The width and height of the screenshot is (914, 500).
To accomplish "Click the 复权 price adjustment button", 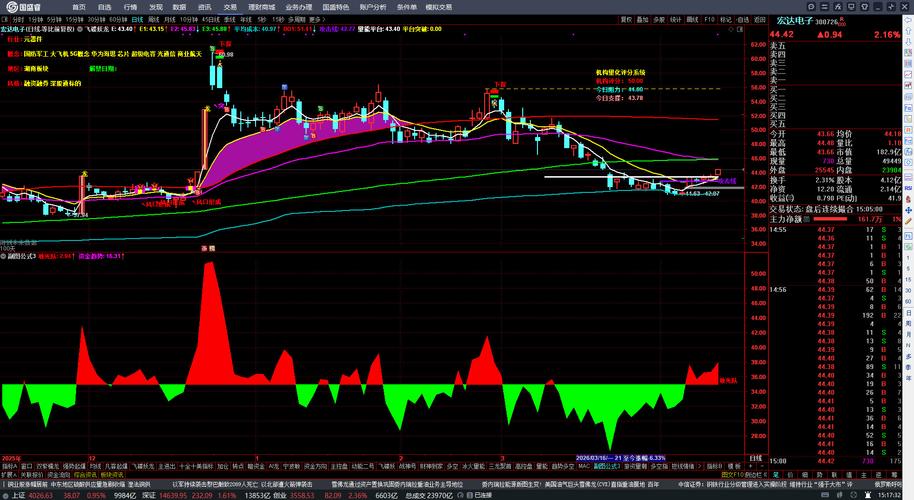I will pos(626,20).
